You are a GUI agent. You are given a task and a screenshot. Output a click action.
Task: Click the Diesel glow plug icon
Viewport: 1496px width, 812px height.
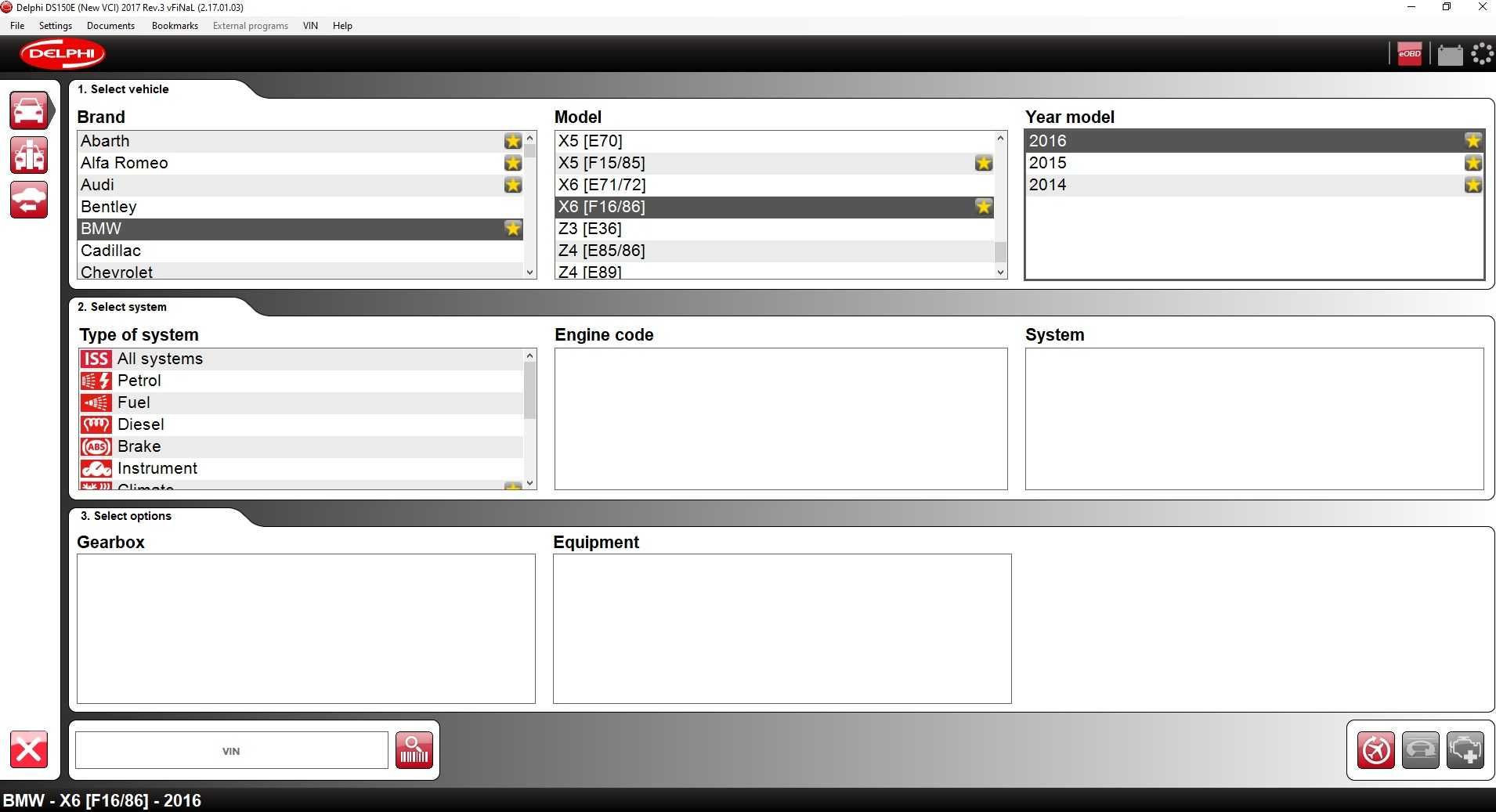tap(96, 424)
